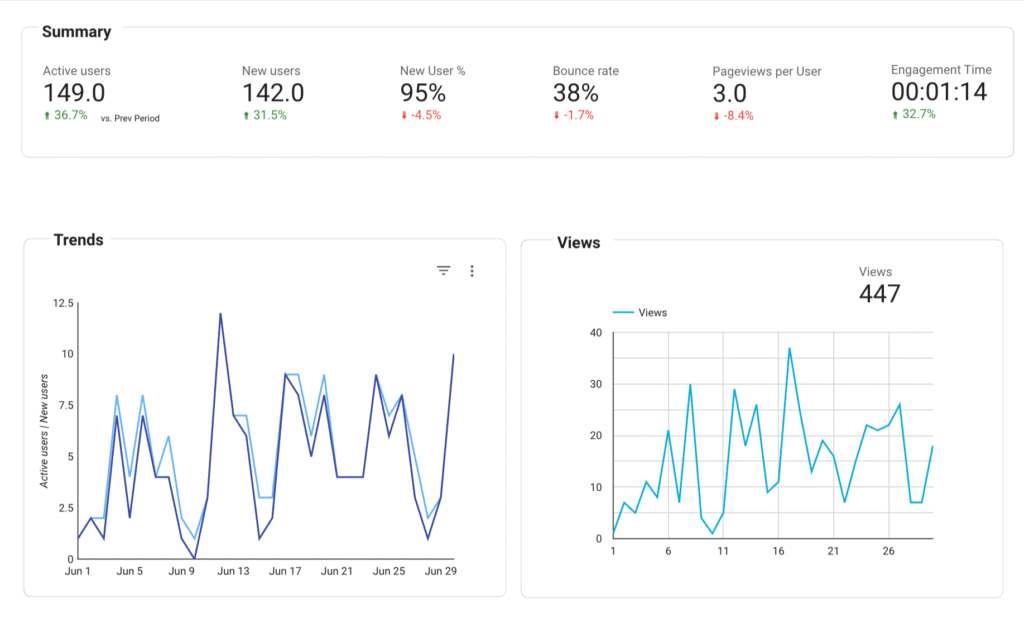This screenshot has width=1024, height=627.
Task: Select the red arrow beside Bounce rate -1.7%
Action: click(x=557, y=116)
